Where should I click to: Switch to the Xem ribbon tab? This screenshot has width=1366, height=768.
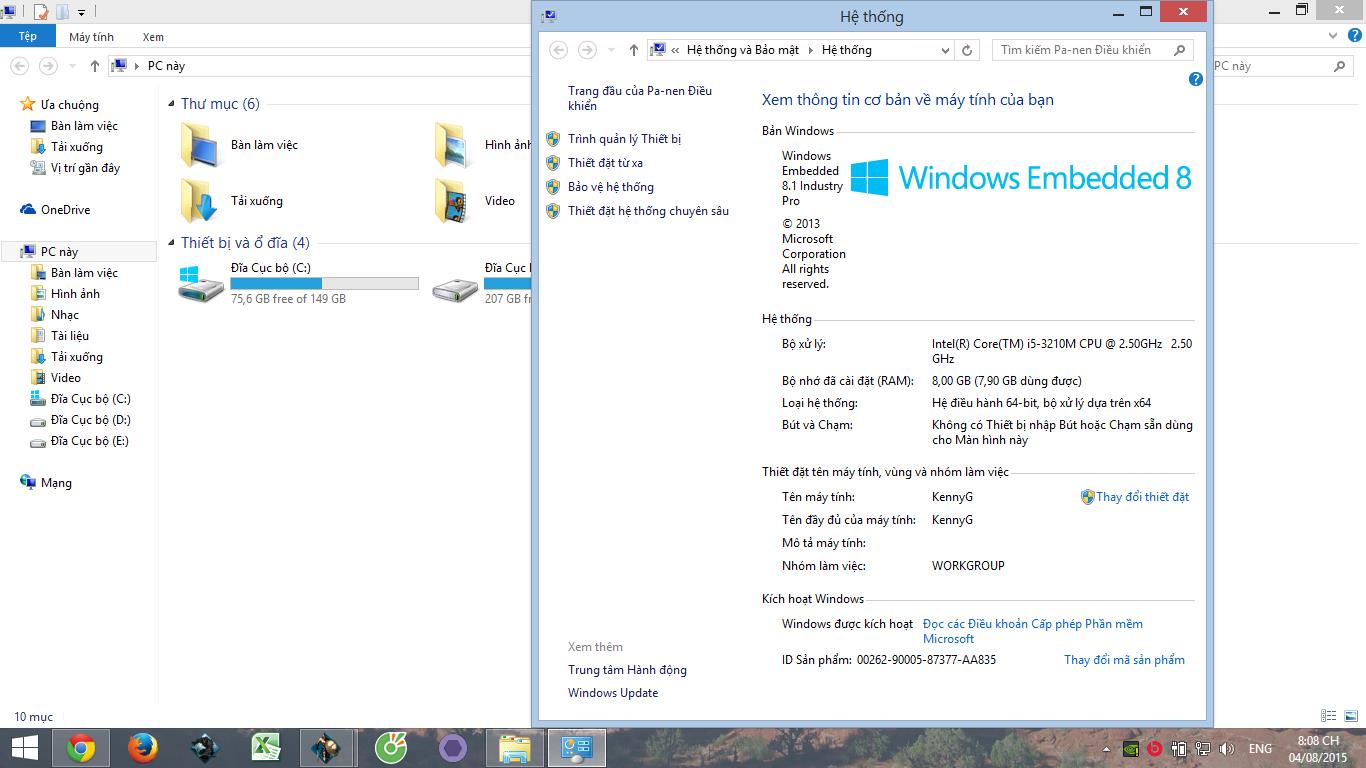point(153,37)
